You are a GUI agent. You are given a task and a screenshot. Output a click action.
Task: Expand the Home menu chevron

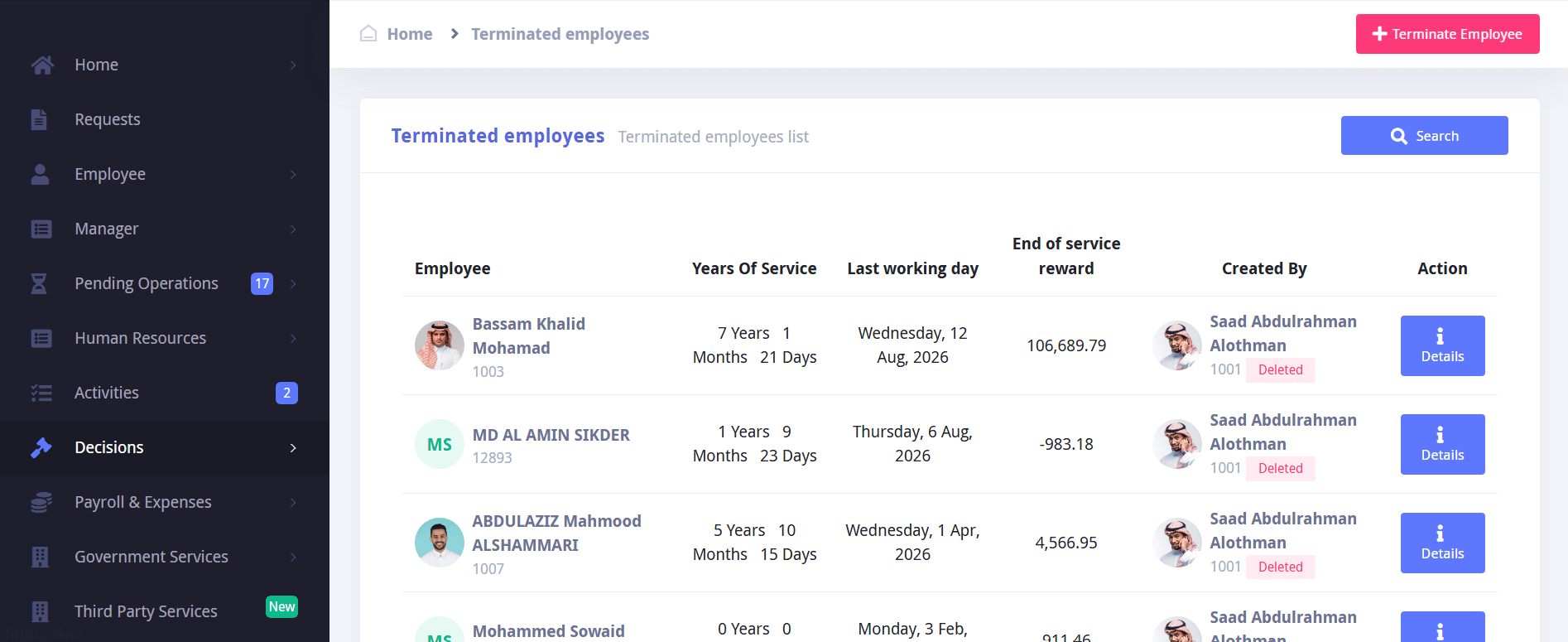(293, 65)
